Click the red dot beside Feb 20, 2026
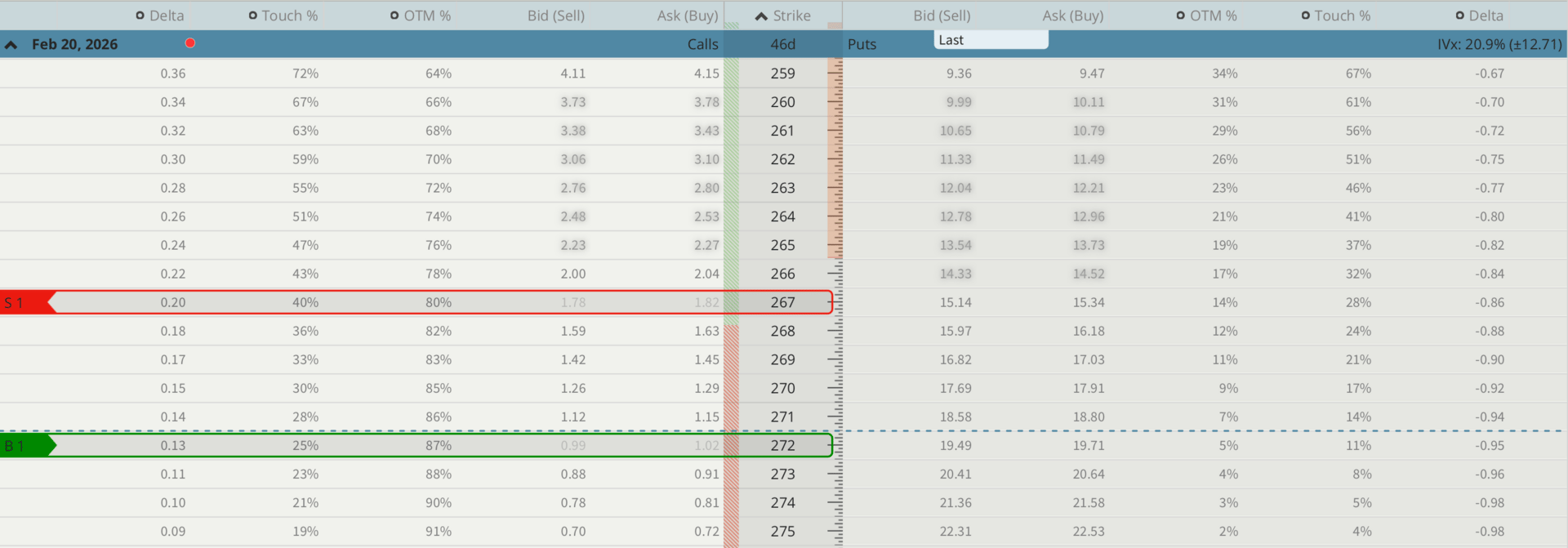The height and width of the screenshot is (548, 1568). [x=190, y=42]
